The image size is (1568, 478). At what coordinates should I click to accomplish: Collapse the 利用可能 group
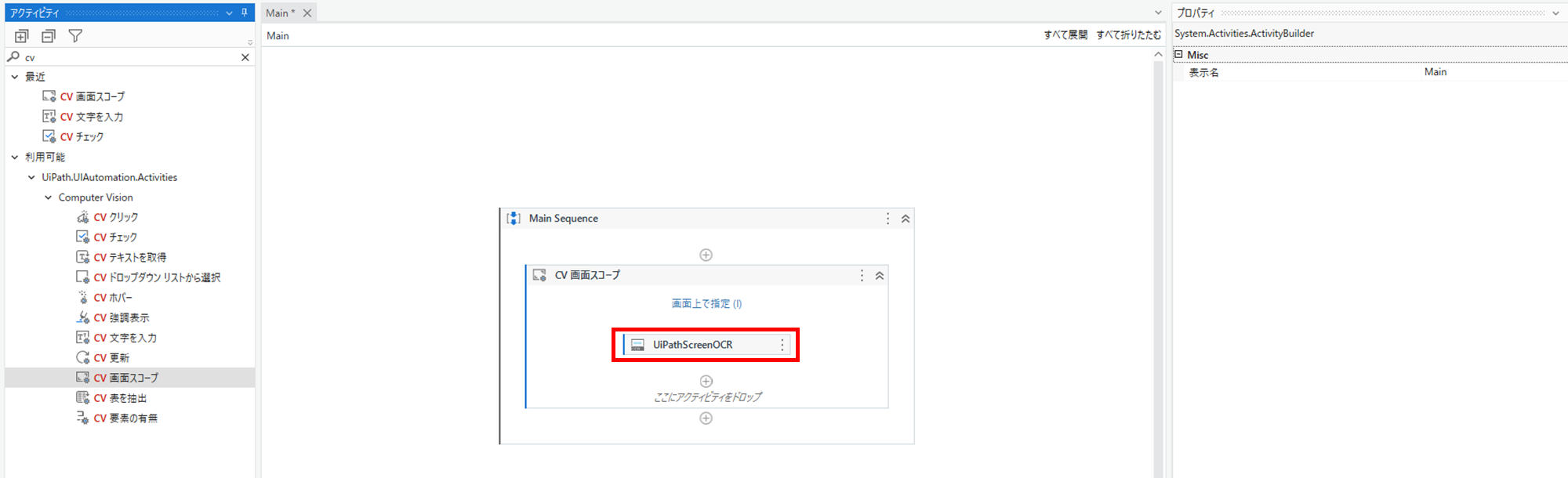tap(15, 157)
